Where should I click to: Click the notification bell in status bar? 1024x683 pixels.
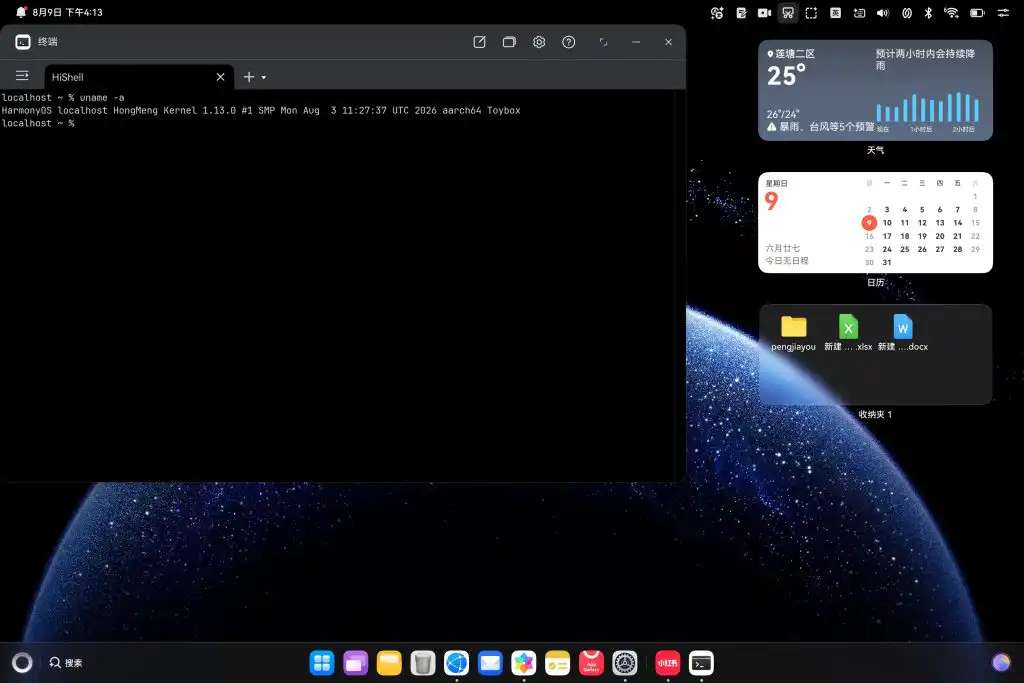(21, 12)
